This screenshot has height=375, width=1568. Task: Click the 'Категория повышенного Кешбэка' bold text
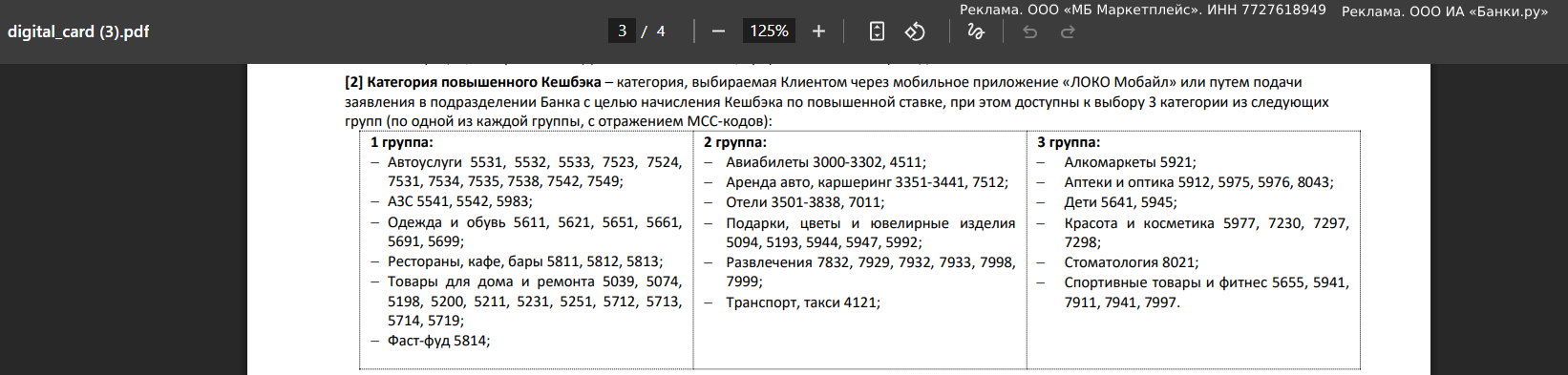pos(483,82)
